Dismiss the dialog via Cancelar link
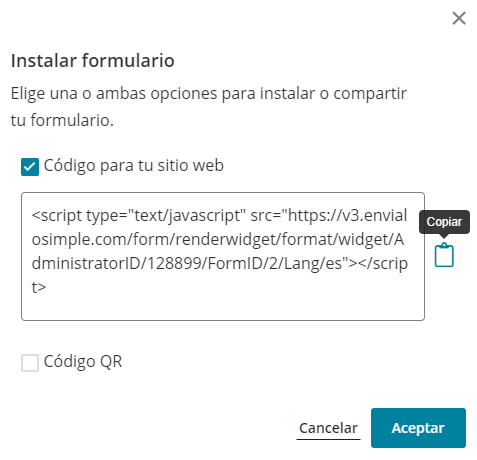This screenshot has width=477, height=460. tap(328, 428)
